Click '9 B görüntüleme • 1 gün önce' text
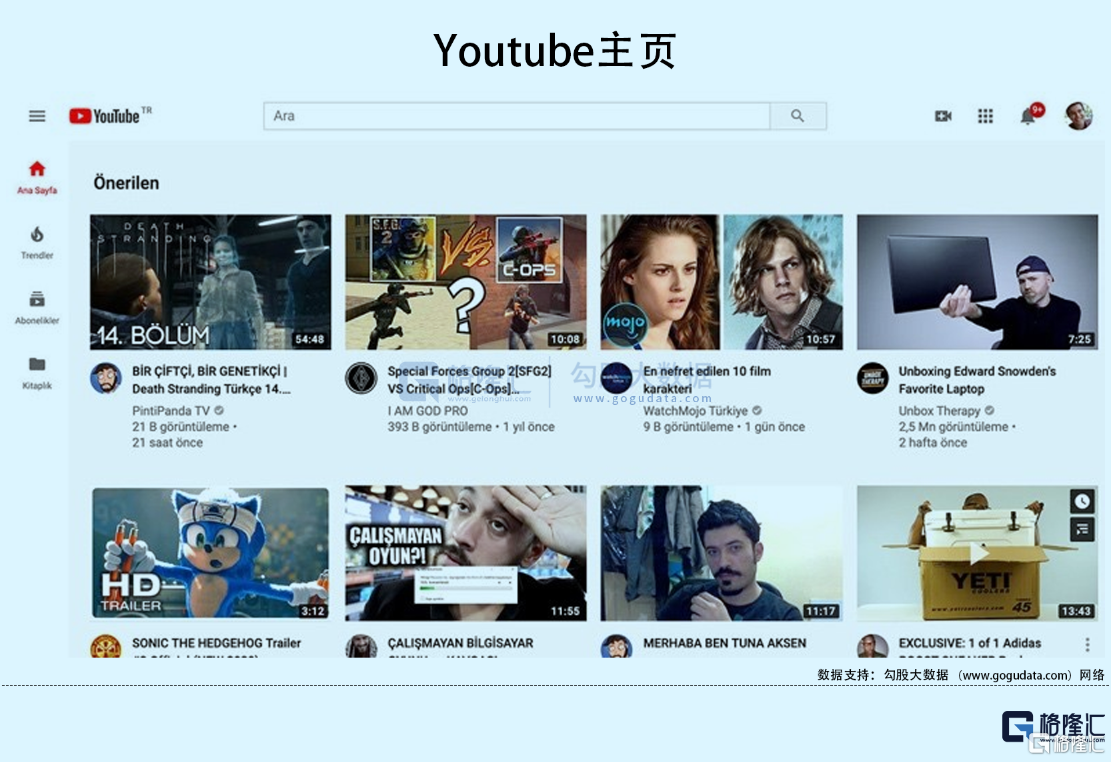Screen dimensions: 1111x762 pos(724,427)
